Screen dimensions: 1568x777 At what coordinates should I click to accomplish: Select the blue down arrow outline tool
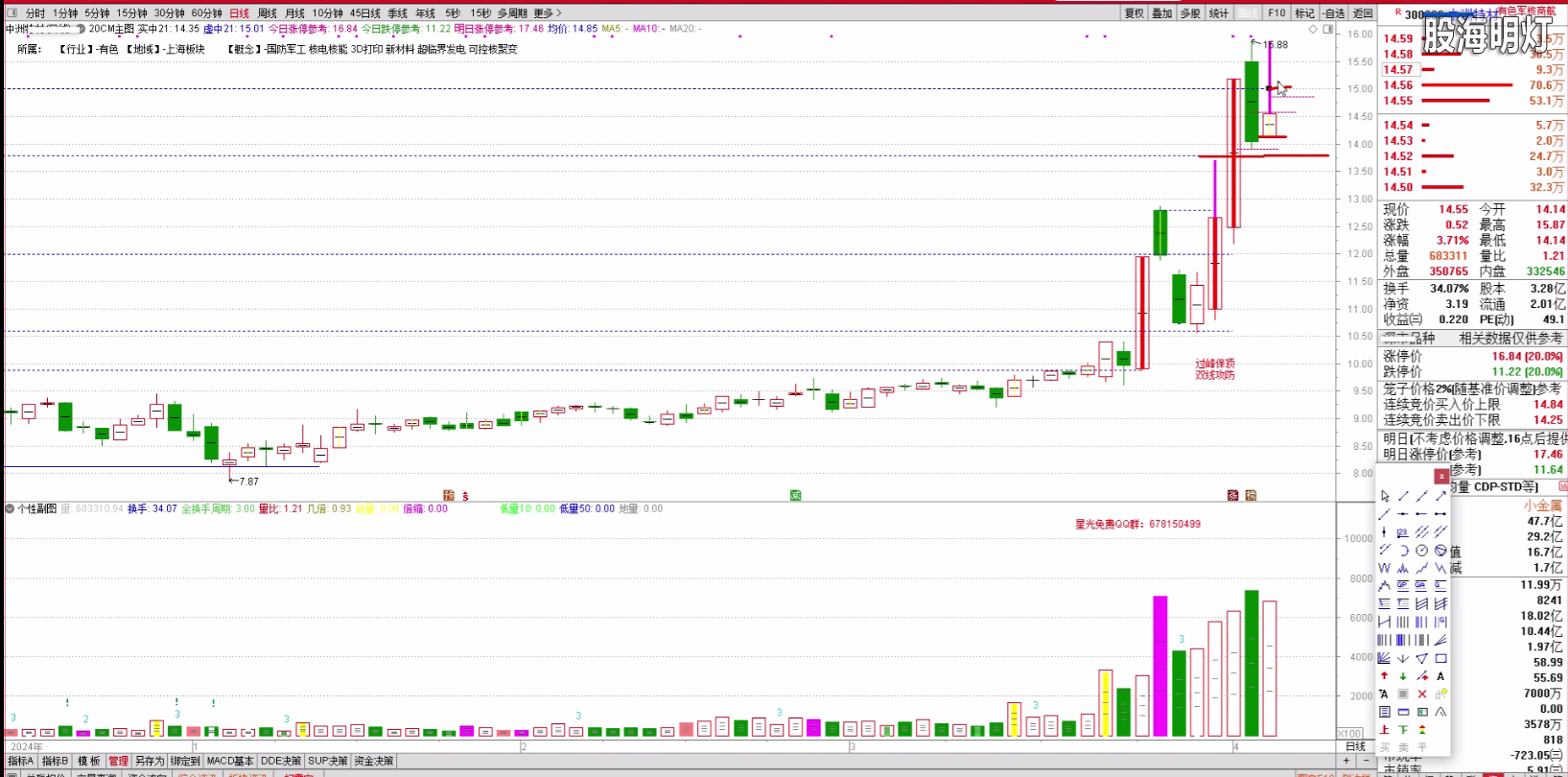tap(1403, 658)
